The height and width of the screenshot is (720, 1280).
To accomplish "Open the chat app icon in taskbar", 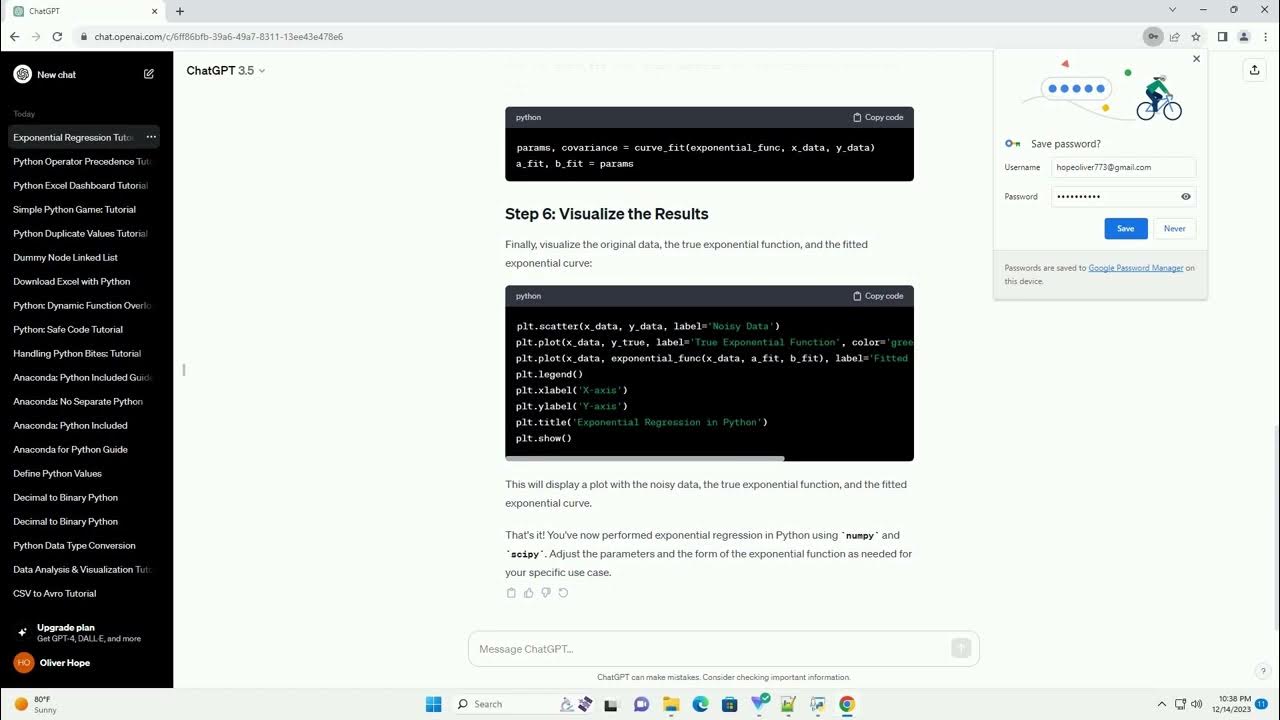I will pyautogui.click(x=642, y=704).
